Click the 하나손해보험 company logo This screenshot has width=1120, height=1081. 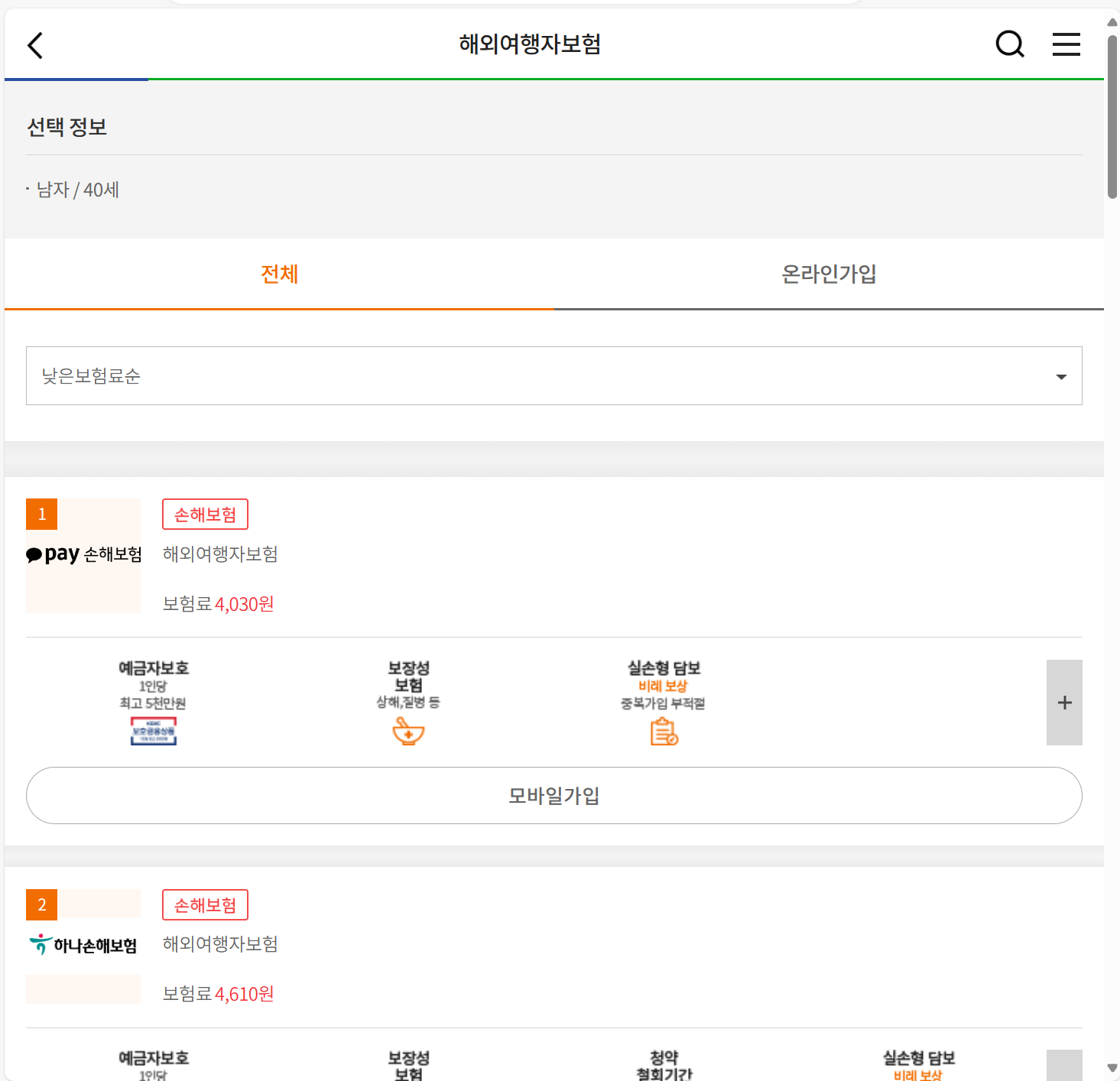pyautogui.click(x=83, y=946)
